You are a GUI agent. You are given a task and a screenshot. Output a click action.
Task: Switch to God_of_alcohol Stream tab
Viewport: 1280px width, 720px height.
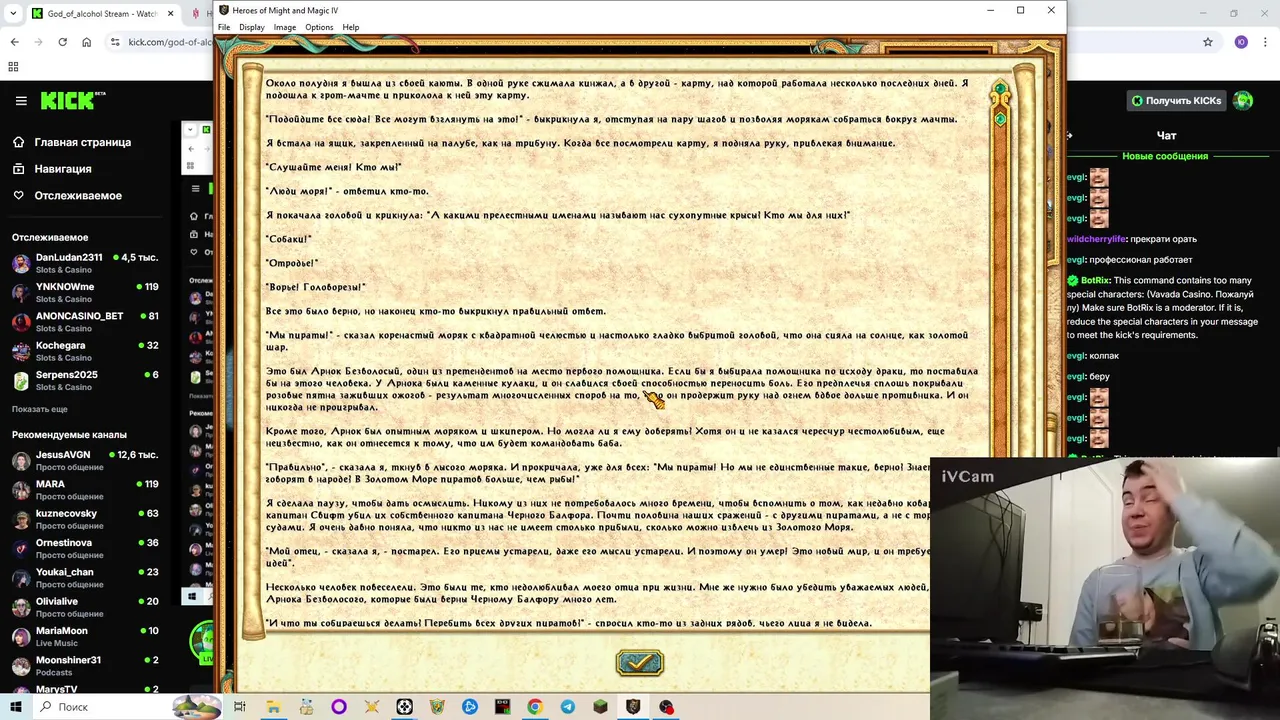coord(102,14)
